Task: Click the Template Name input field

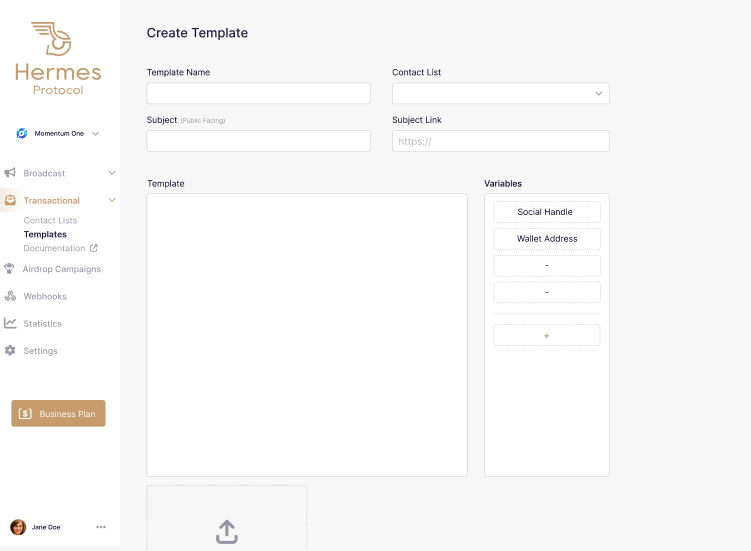Action: coord(258,93)
